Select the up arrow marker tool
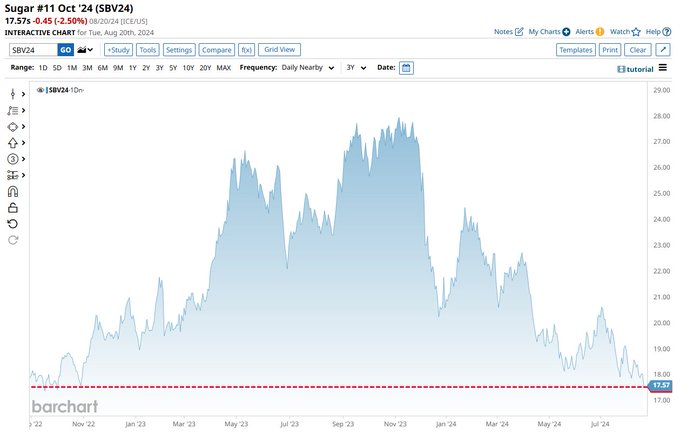The width and height of the screenshot is (680, 436). (x=13, y=143)
